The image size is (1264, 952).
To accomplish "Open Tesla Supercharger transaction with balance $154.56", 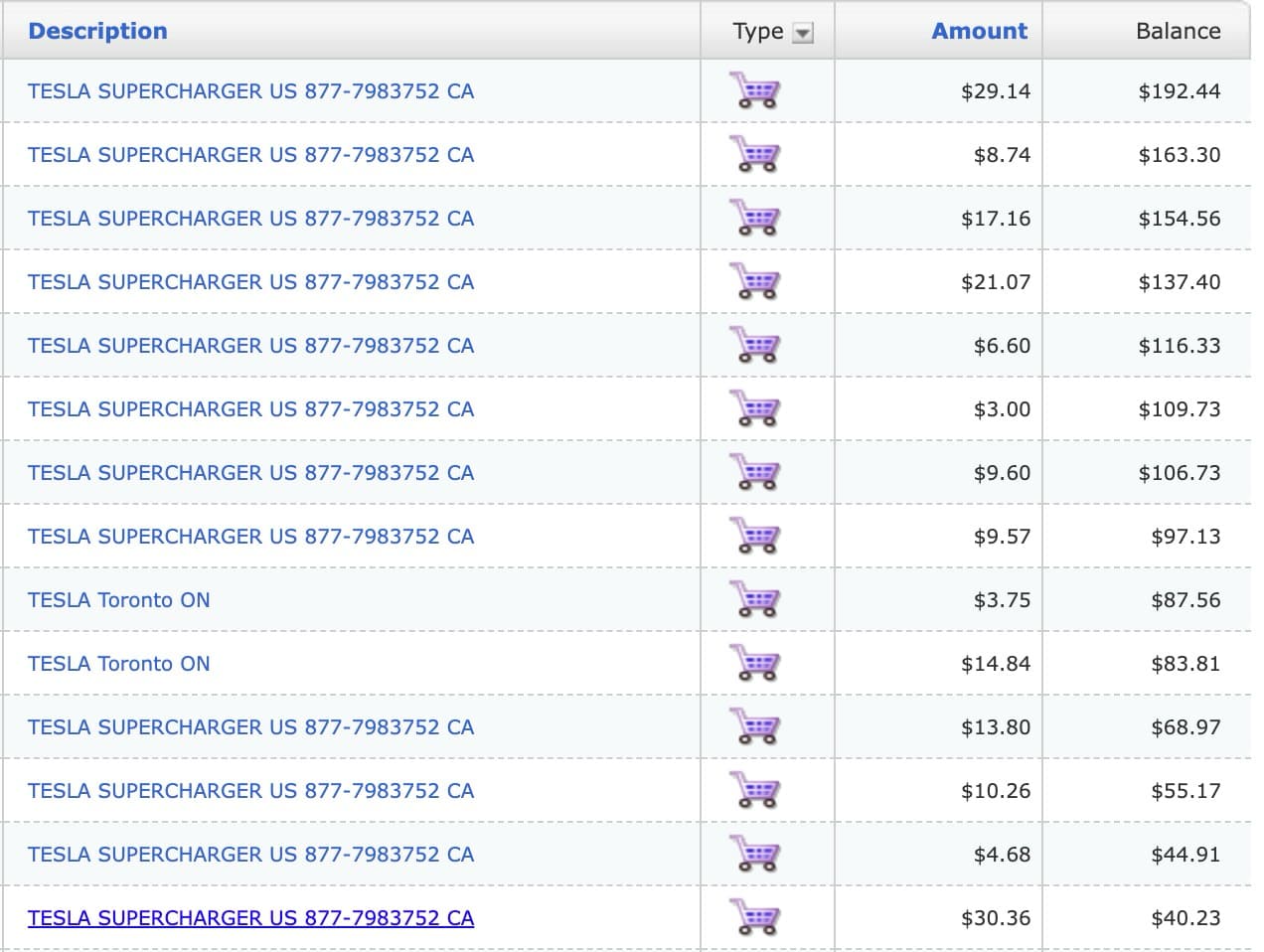I will coord(250,219).
